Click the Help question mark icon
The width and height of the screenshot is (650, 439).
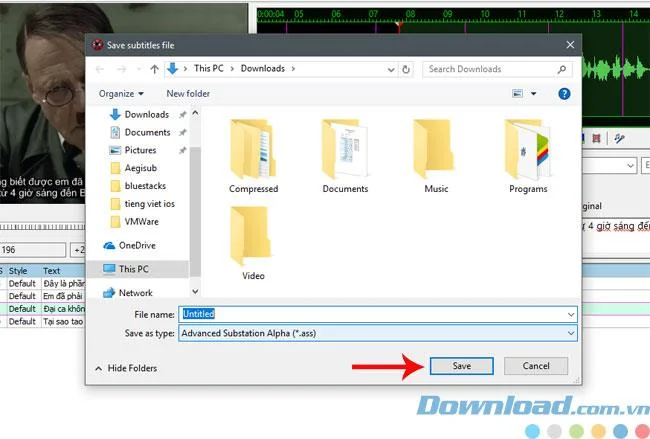pos(564,94)
